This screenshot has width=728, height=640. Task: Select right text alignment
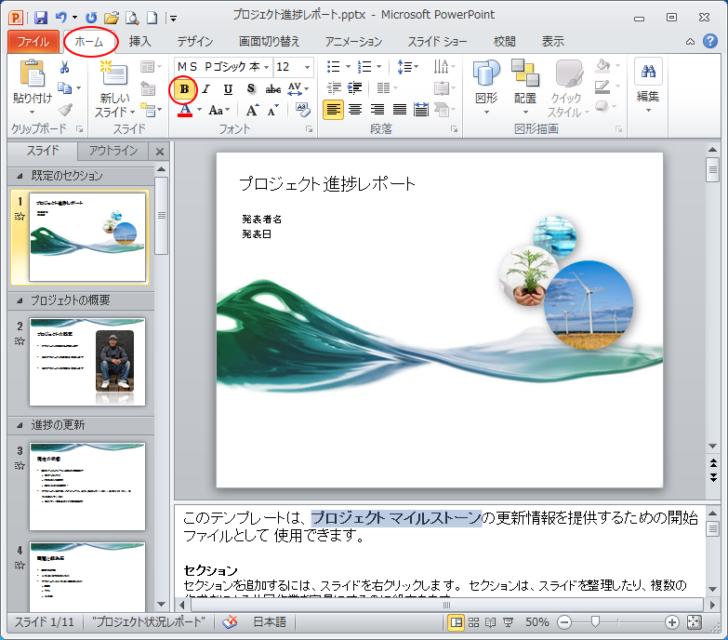(377, 110)
